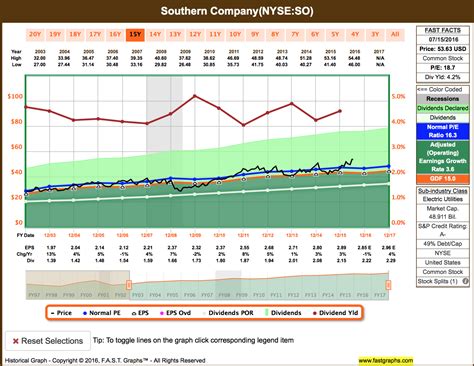Click the orange GDF 15.0 box
474x366 pixels.
point(443,179)
